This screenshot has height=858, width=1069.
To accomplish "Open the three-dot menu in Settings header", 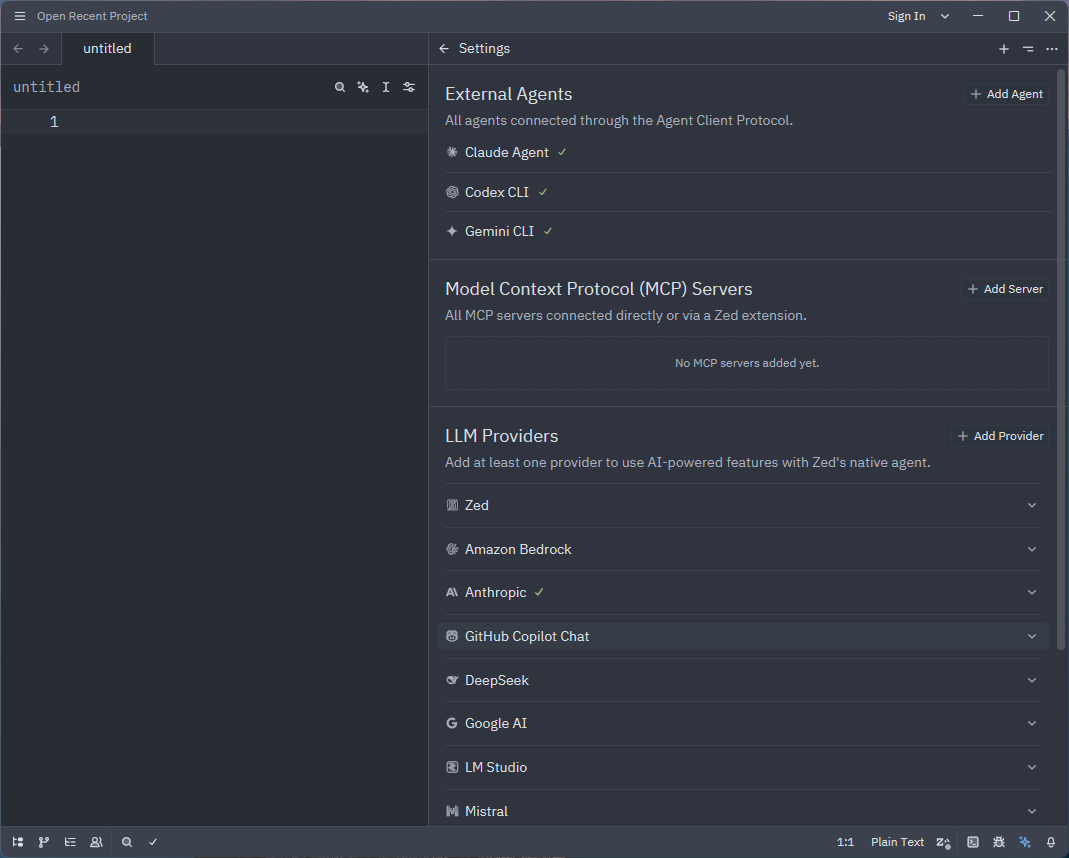I will coord(1052,49).
